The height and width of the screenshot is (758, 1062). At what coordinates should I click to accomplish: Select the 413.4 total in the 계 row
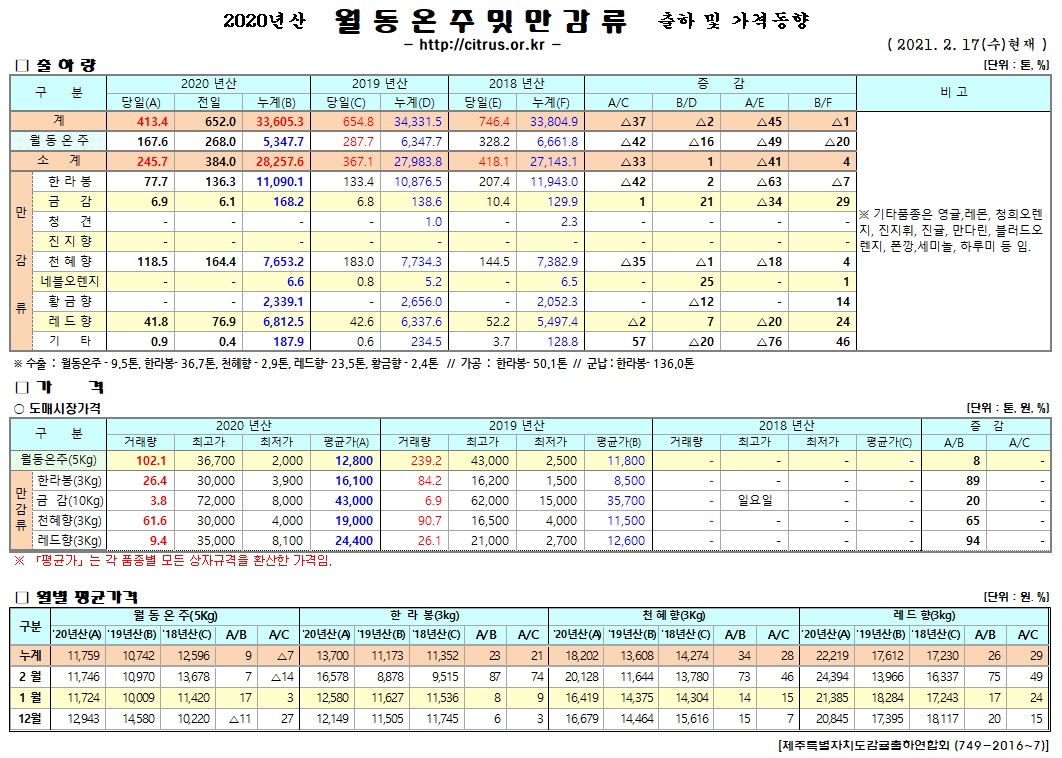(x=154, y=121)
